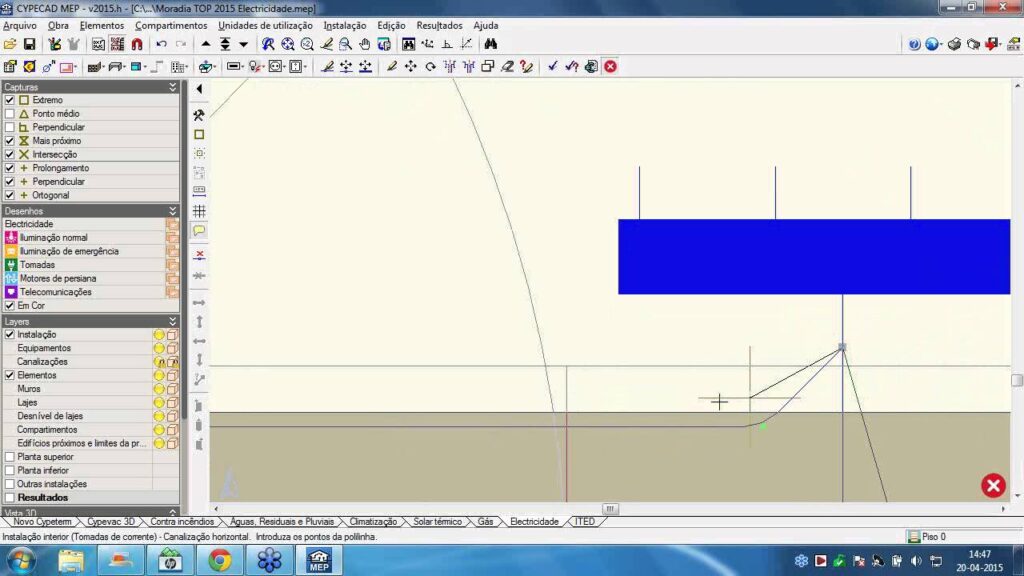The width and height of the screenshot is (1024, 576).
Task: Click the magnet snap icon
Action: click(x=136, y=44)
